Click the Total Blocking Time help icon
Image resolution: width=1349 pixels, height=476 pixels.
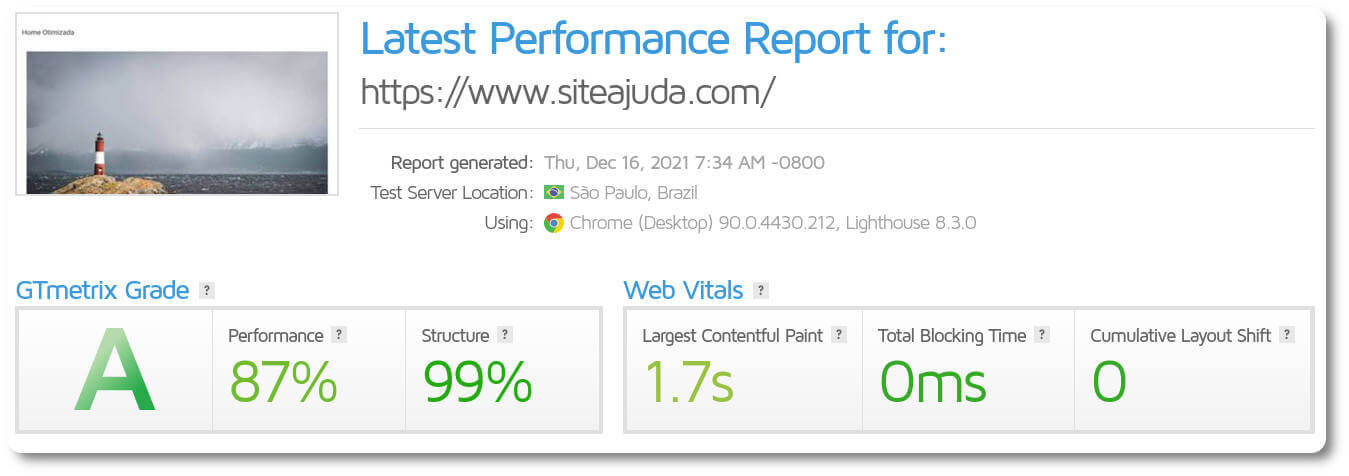tap(1042, 335)
